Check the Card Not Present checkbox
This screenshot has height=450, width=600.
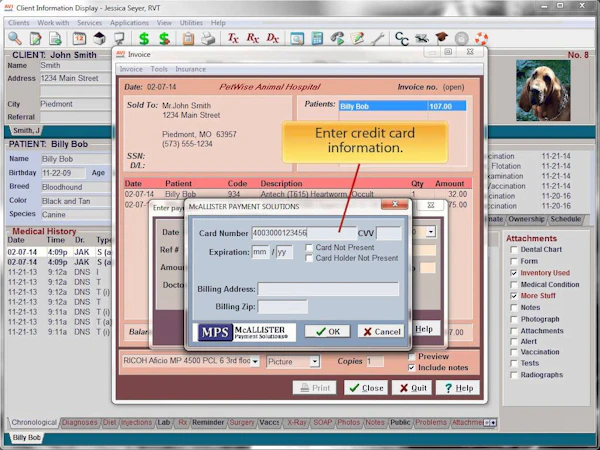309,248
